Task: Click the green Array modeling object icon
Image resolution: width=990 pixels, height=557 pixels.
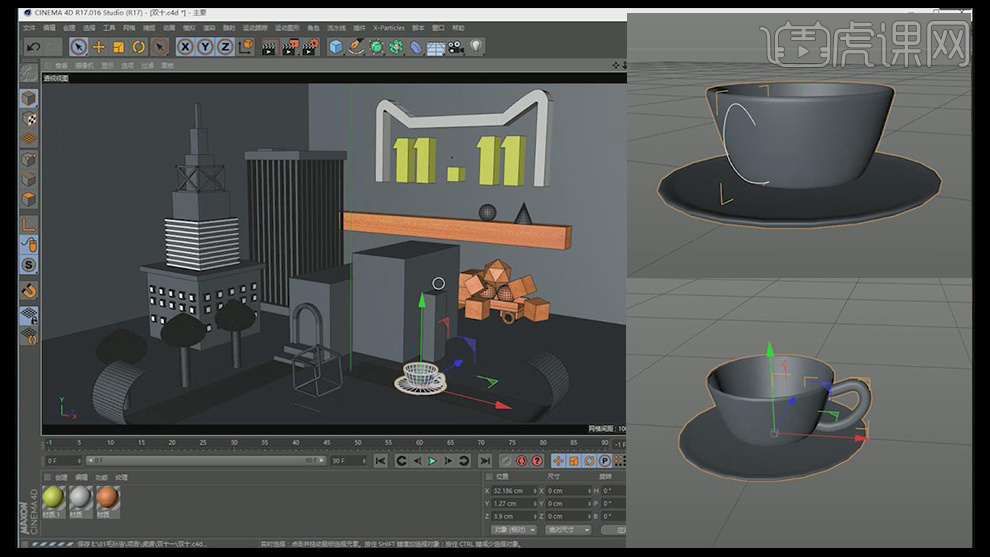Action: pyautogui.click(x=396, y=47)
